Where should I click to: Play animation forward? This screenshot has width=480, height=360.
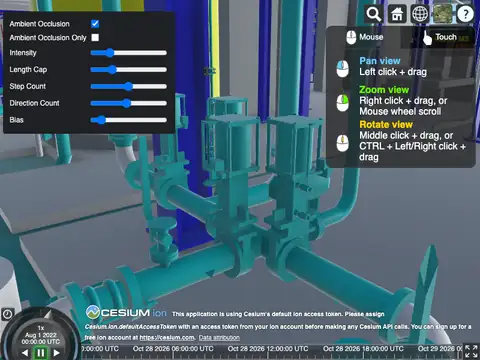(x=56, y=353)
